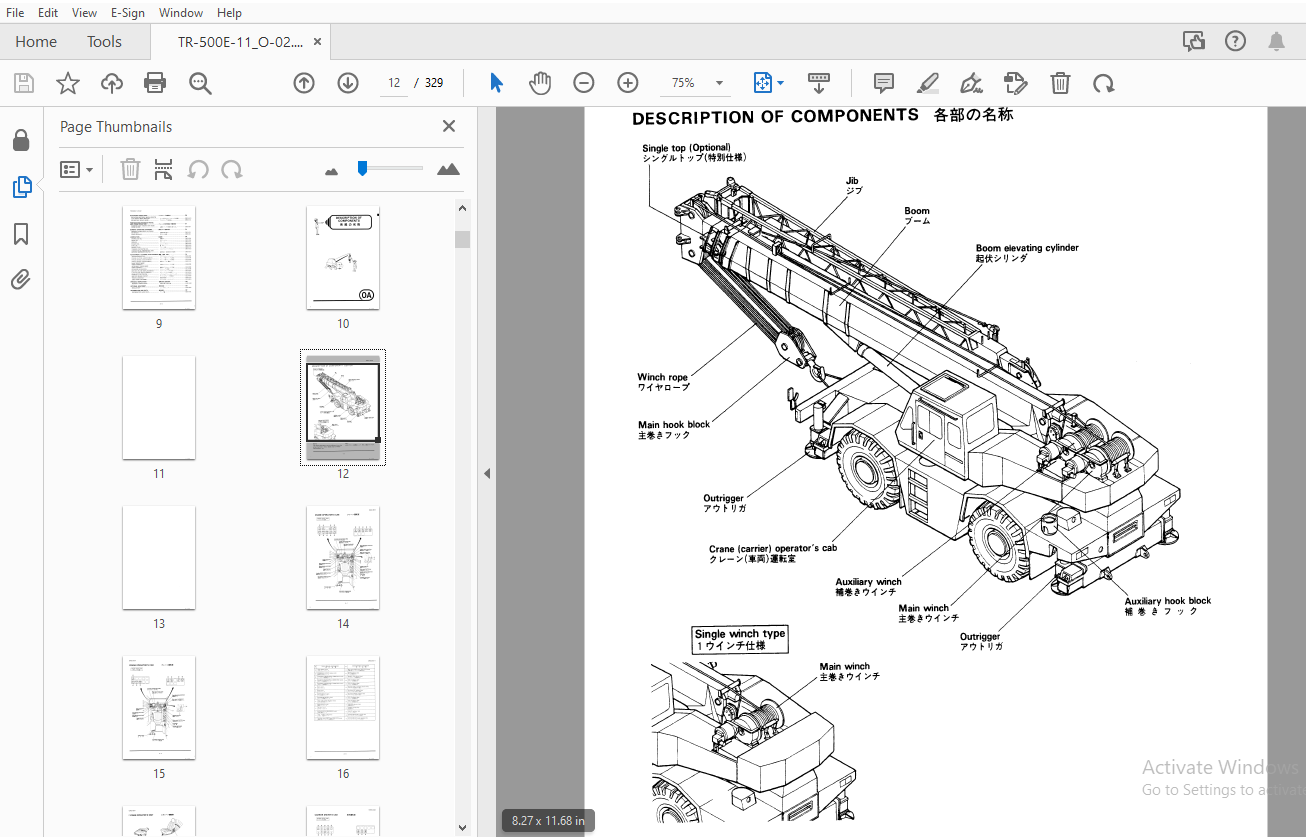Open the notifications bell icon
This screenshot has height=837, width=1306.
coord(1276,41)
